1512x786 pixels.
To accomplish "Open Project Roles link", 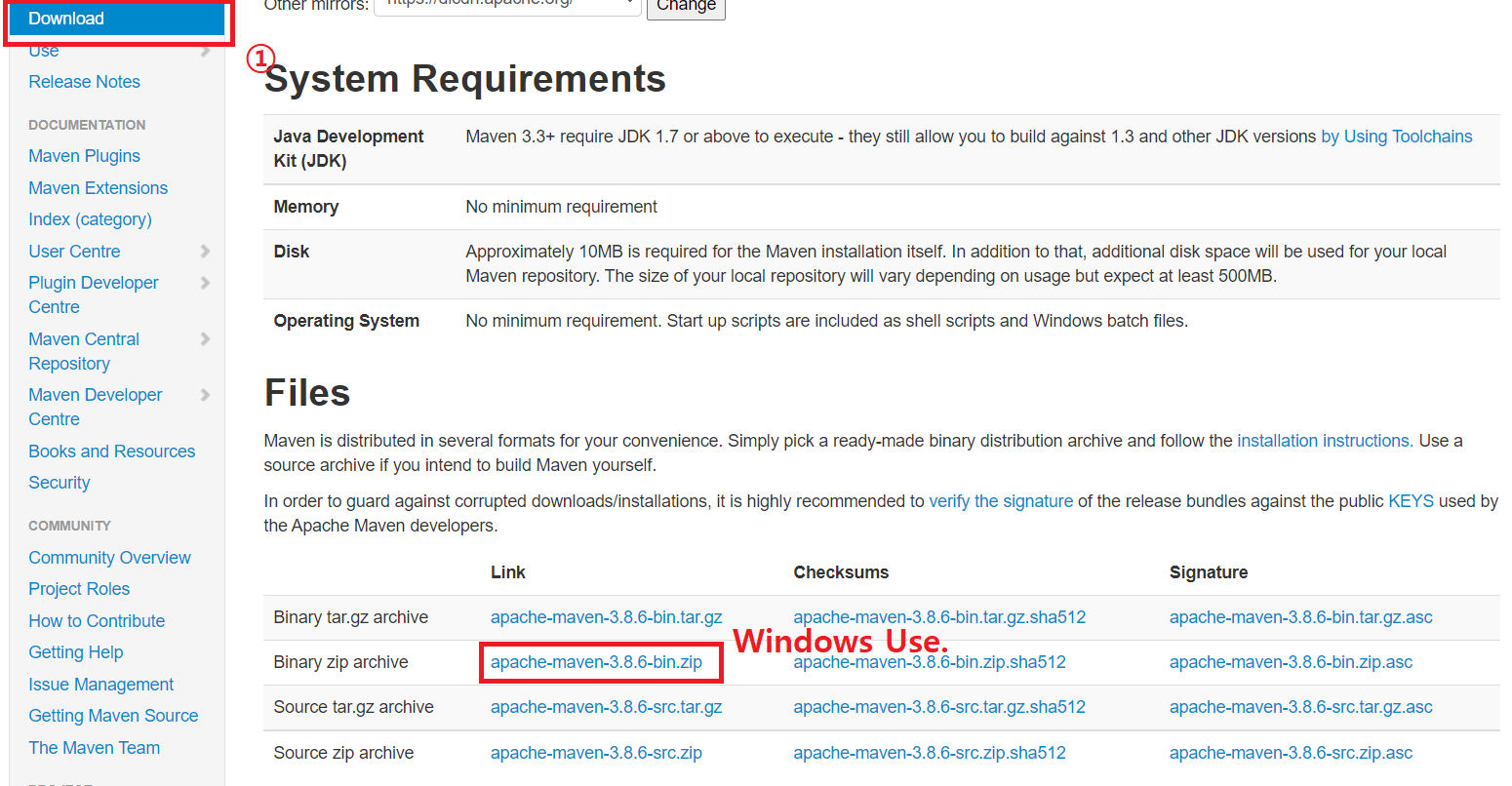I will coord(79,589).
